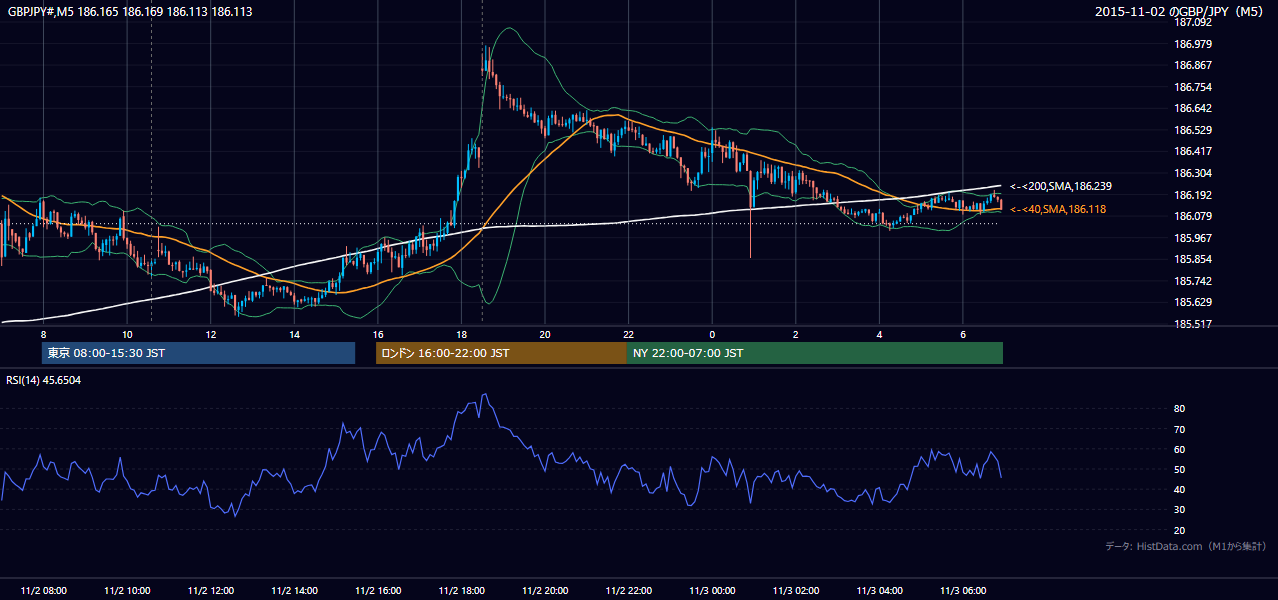Screen dimensions: 1278x600
Task: Click RSI scale value 30
Action: tap(1179, 510)
